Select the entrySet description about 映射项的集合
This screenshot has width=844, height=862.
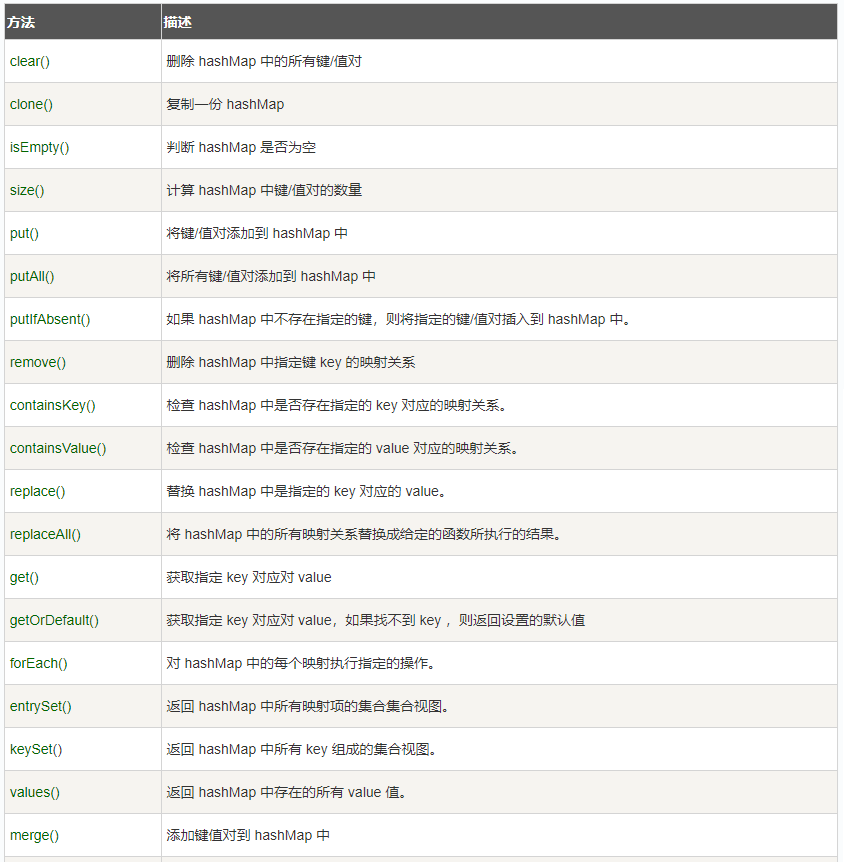(307, 706)
